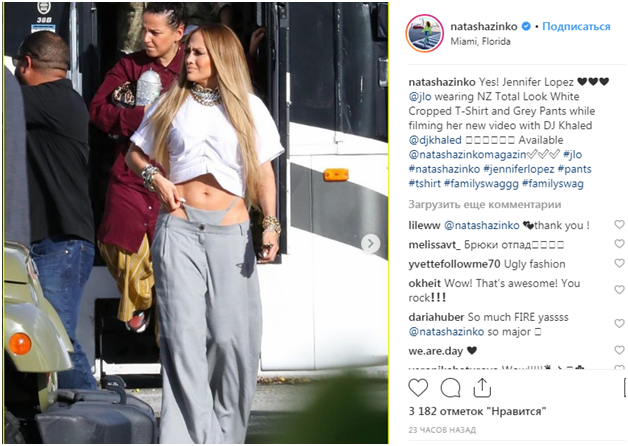
Task: Like the dariahuber comment heart
Action: point(619,323)
